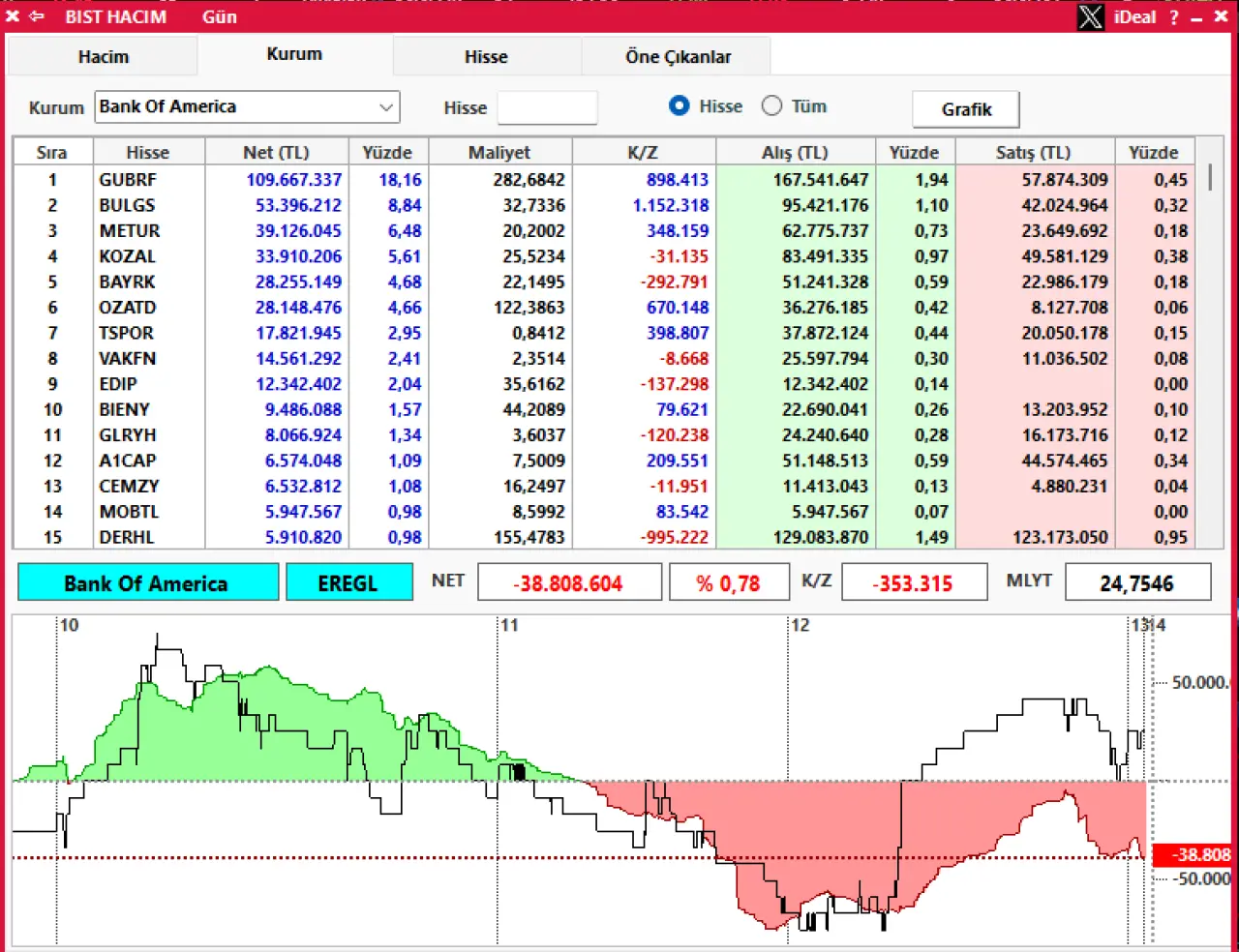Select the GUBRF row
Image resolution: width=1239 pixels, height=952 pixels.
[604, 180]
